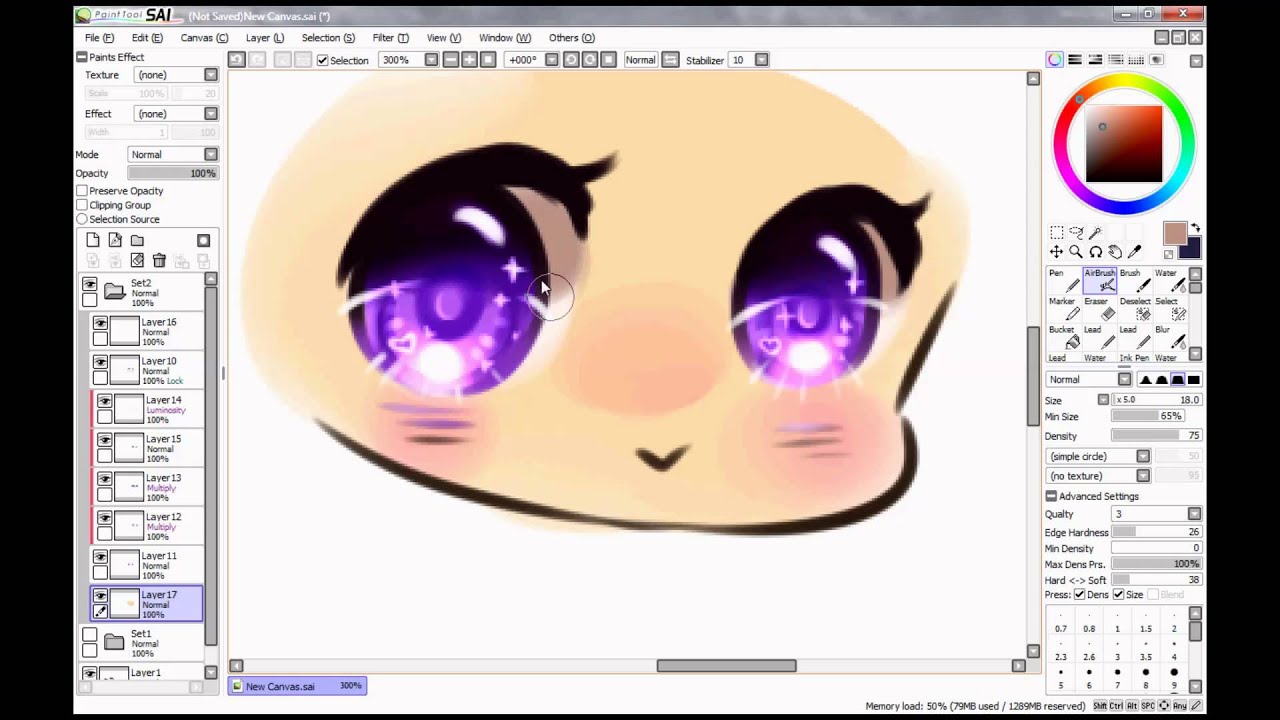Click the foreground color swatch

1174,234
